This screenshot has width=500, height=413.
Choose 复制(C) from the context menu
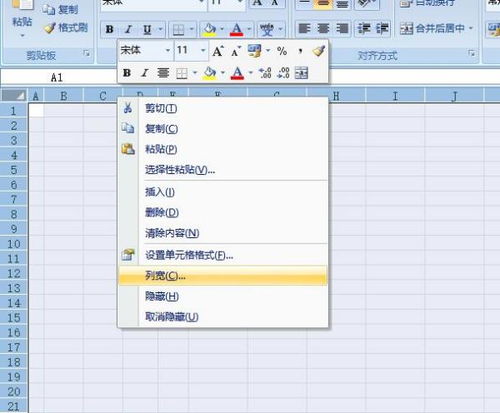click(x=223, y=129)
